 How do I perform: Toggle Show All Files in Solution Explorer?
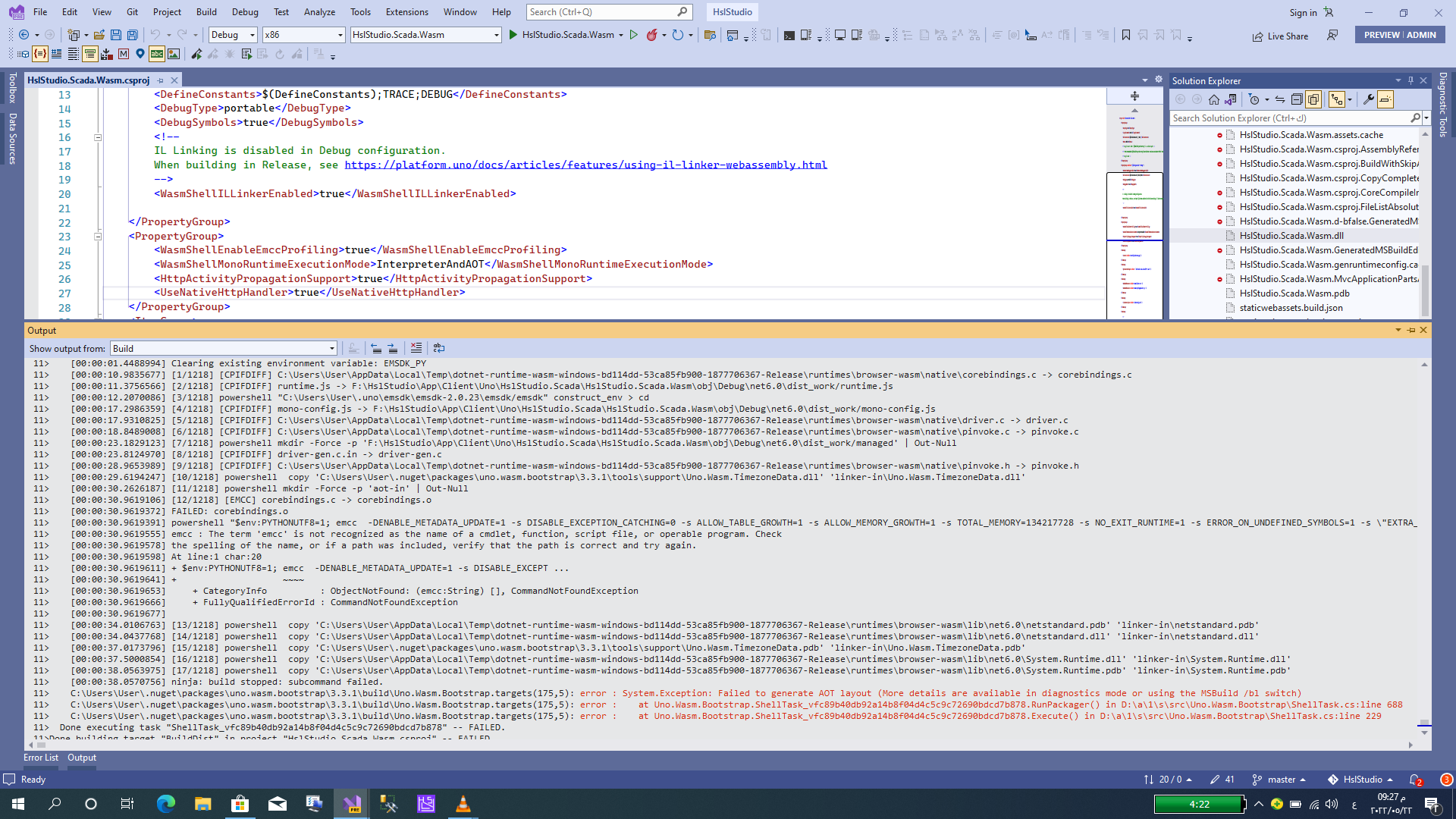tap(1313, 99)
